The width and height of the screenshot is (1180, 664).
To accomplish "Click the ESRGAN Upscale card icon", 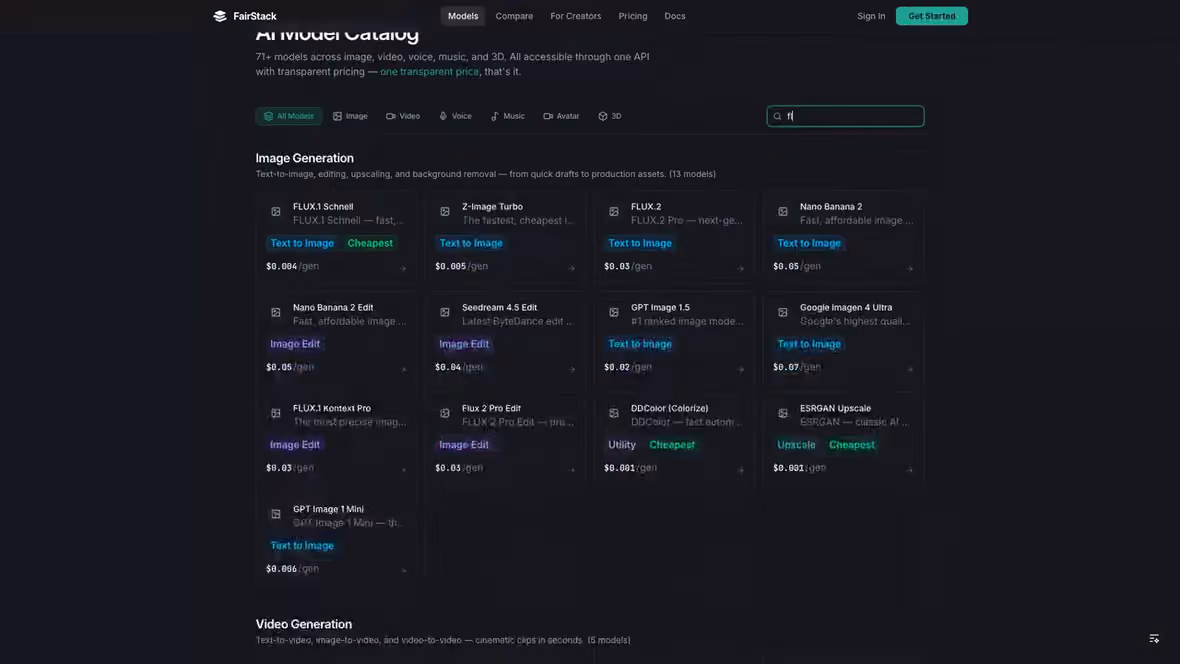I will point(783,413).
